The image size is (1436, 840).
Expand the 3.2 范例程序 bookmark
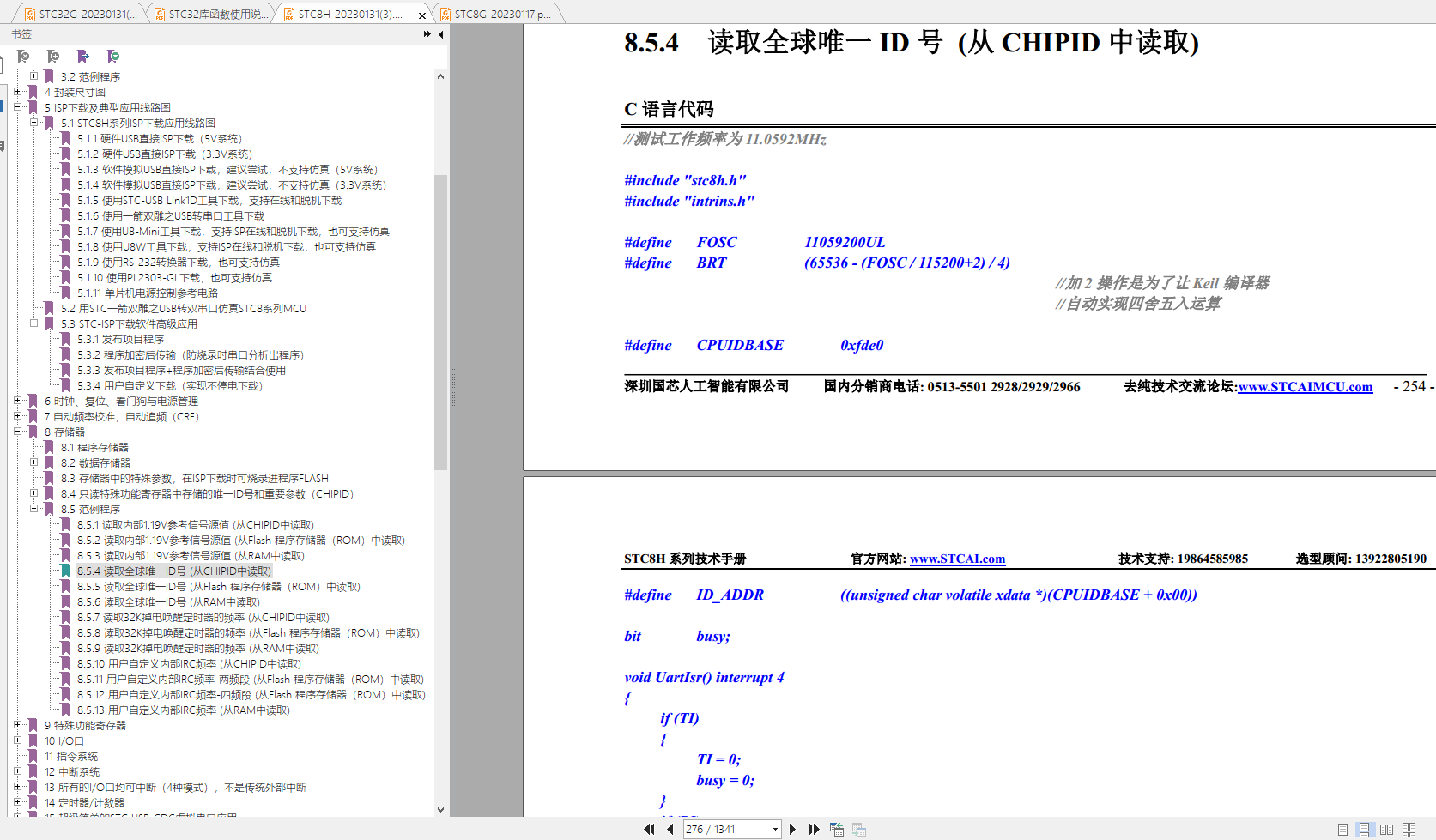click(x=33, y=76)
